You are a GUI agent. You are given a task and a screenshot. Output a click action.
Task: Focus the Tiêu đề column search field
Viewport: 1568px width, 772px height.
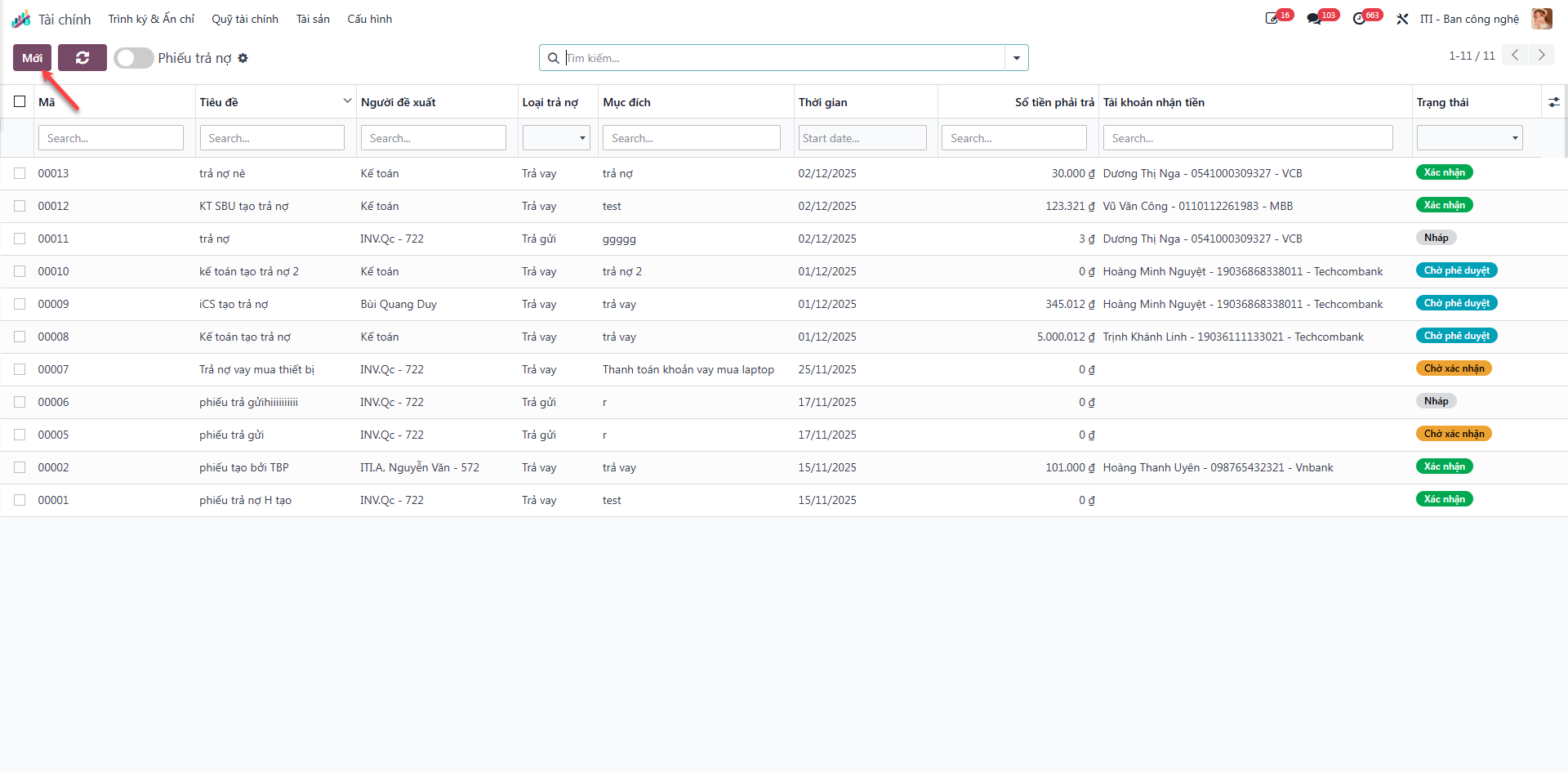[272, 138]
